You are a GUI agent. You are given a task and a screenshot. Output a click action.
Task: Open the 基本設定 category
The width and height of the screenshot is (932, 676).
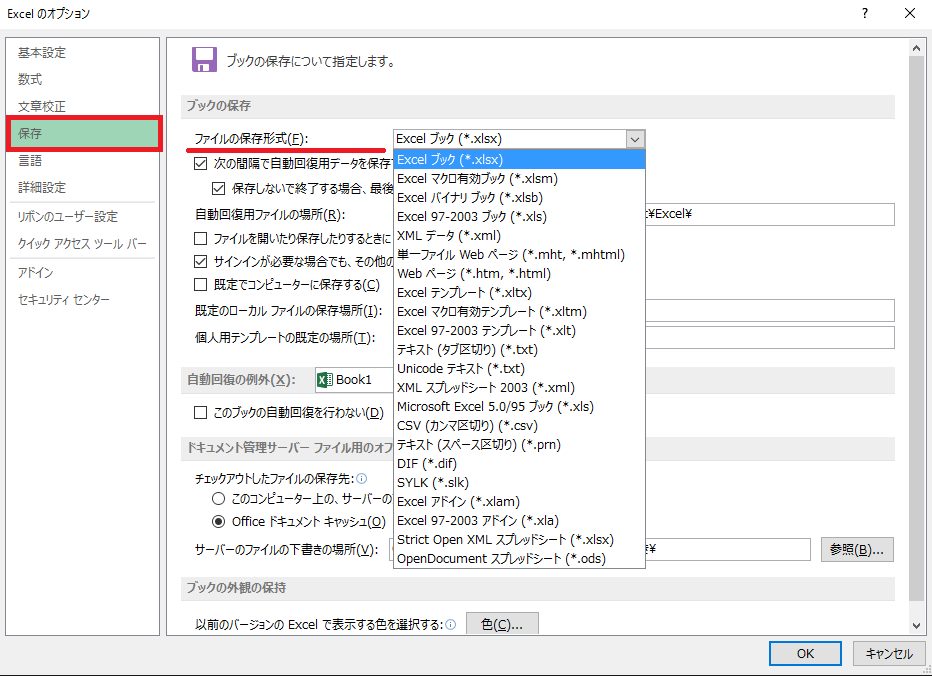(42, 52)
